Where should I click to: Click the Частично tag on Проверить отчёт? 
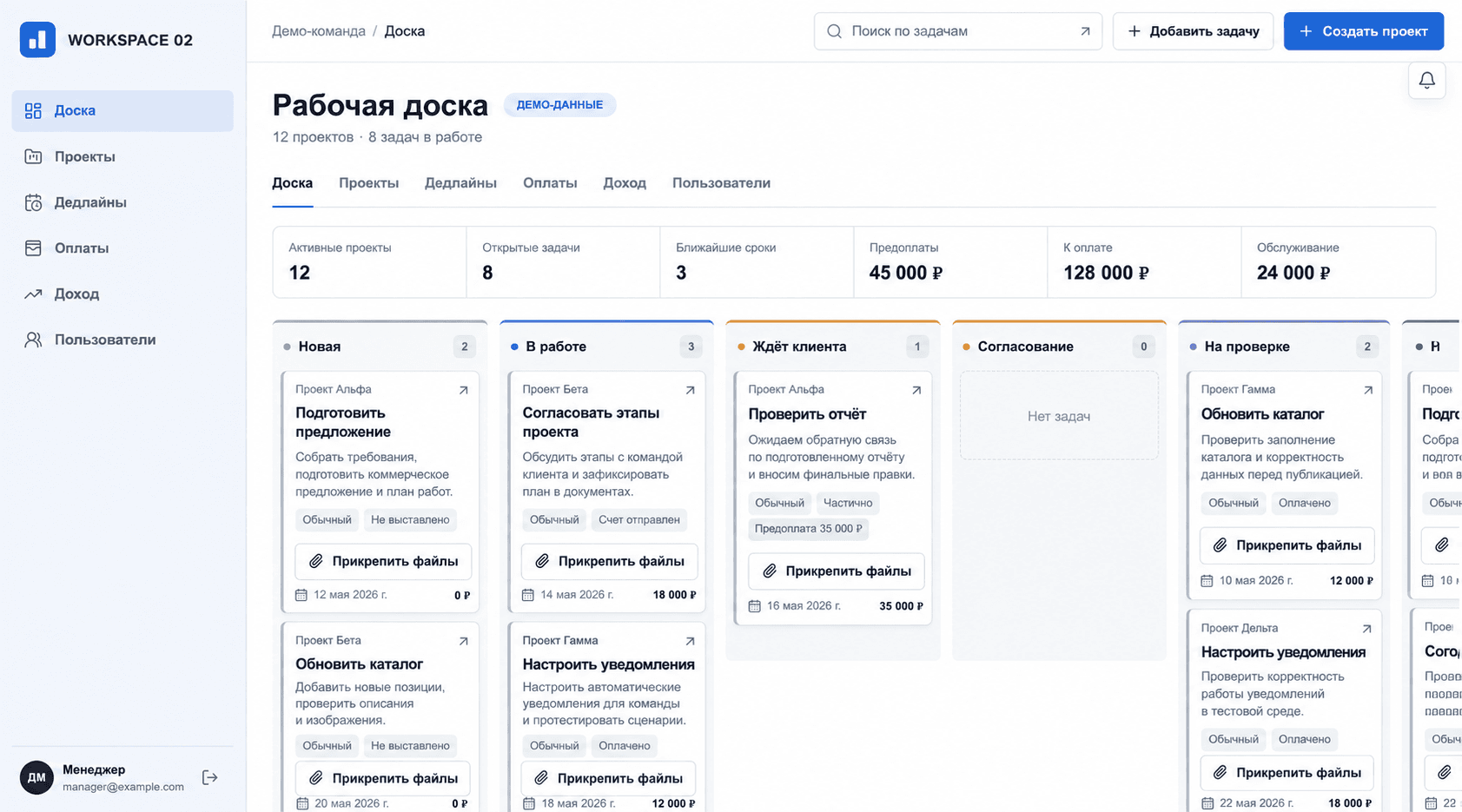click(x=848, y=503)
